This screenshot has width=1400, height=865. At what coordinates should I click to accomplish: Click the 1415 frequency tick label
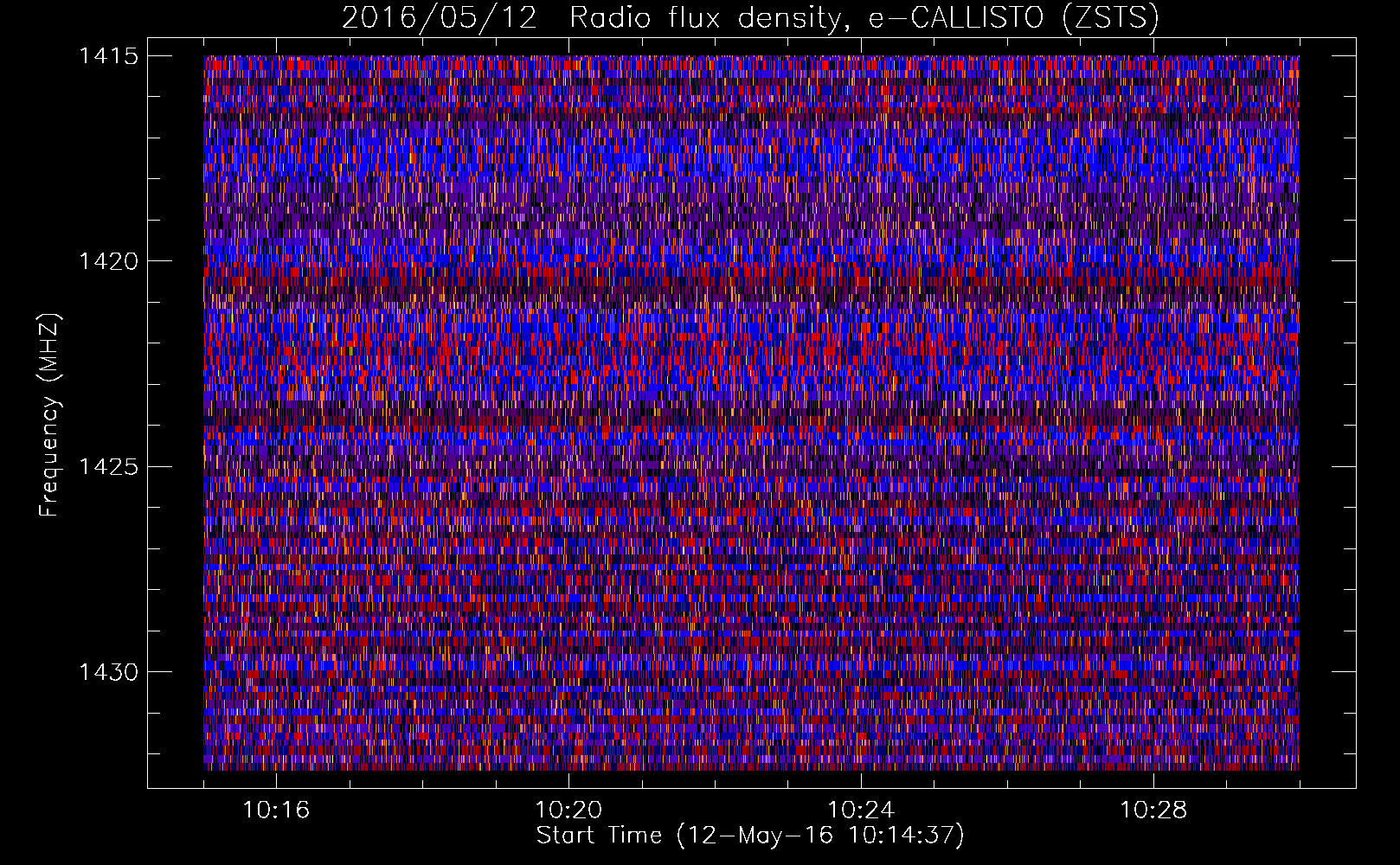(109, 56)
